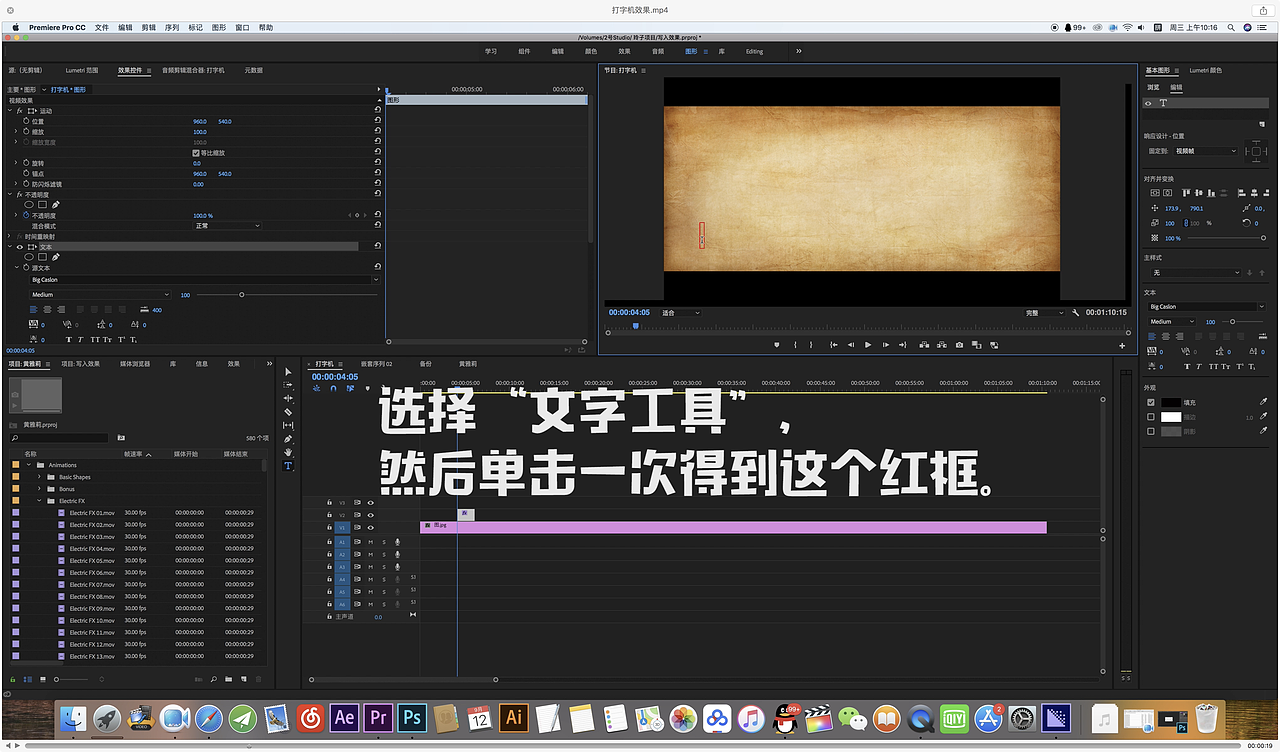The width and height of the screenshot is (1280, 752).
Task: Enable the 描边 stroke checkbox in 外观
Action: [x=1151, y=417]
